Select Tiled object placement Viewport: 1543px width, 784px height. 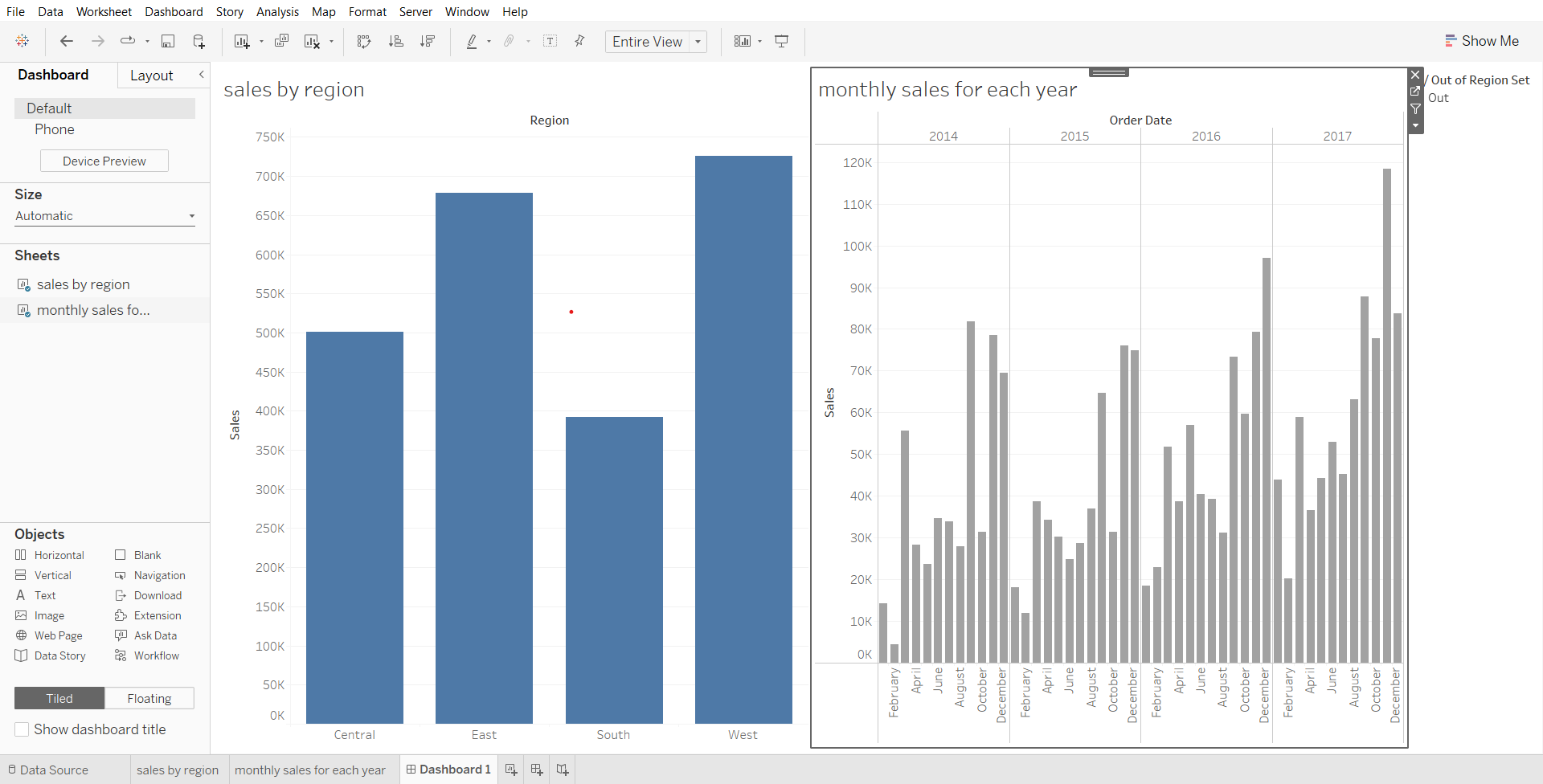coord(59,698)
